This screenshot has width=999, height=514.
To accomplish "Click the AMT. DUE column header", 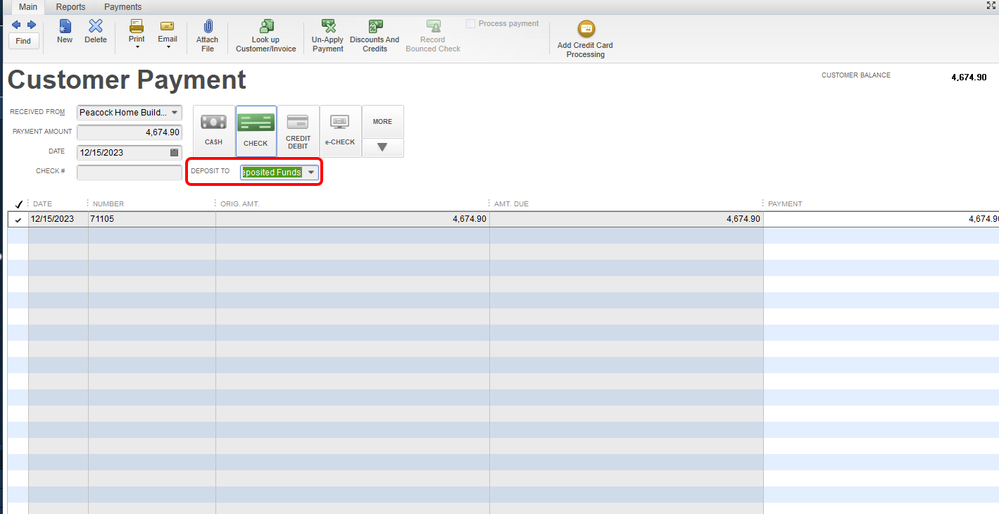I will [512, 204].
